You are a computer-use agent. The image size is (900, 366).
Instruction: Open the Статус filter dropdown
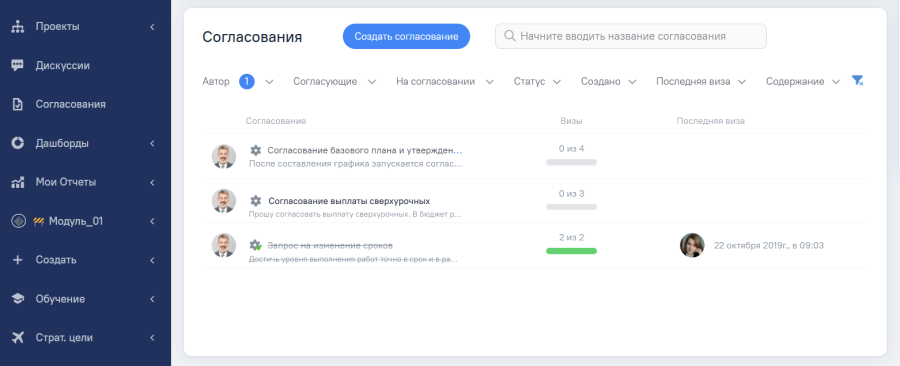[557, 82]
